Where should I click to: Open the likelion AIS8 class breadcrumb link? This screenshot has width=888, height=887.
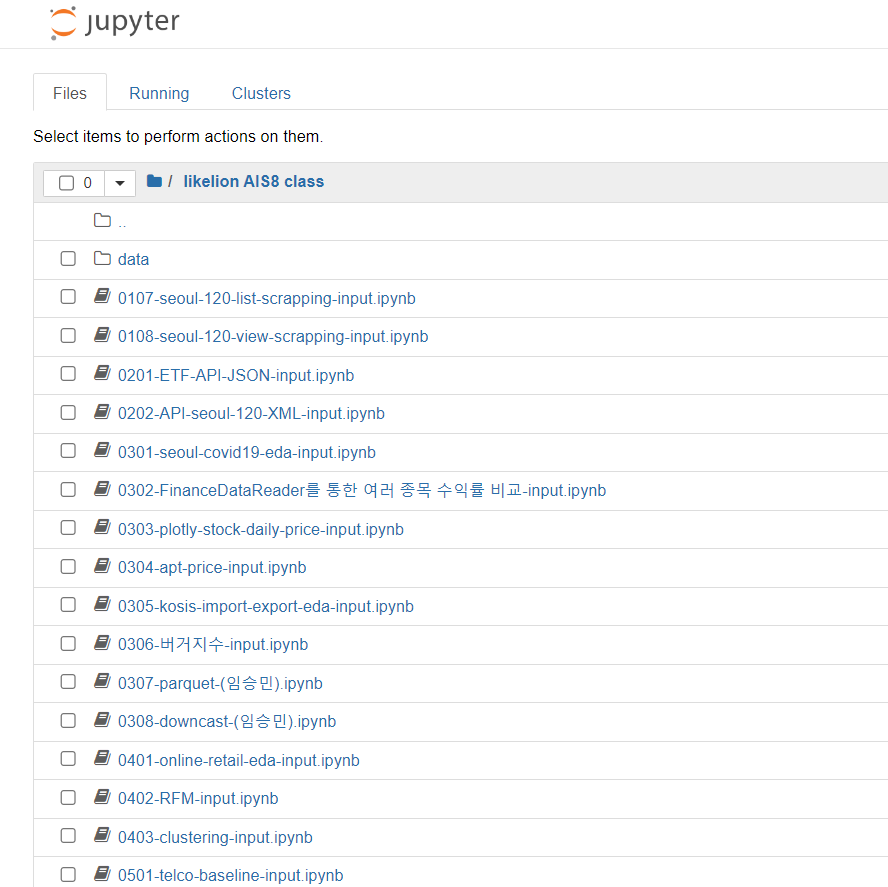[254, 181]
